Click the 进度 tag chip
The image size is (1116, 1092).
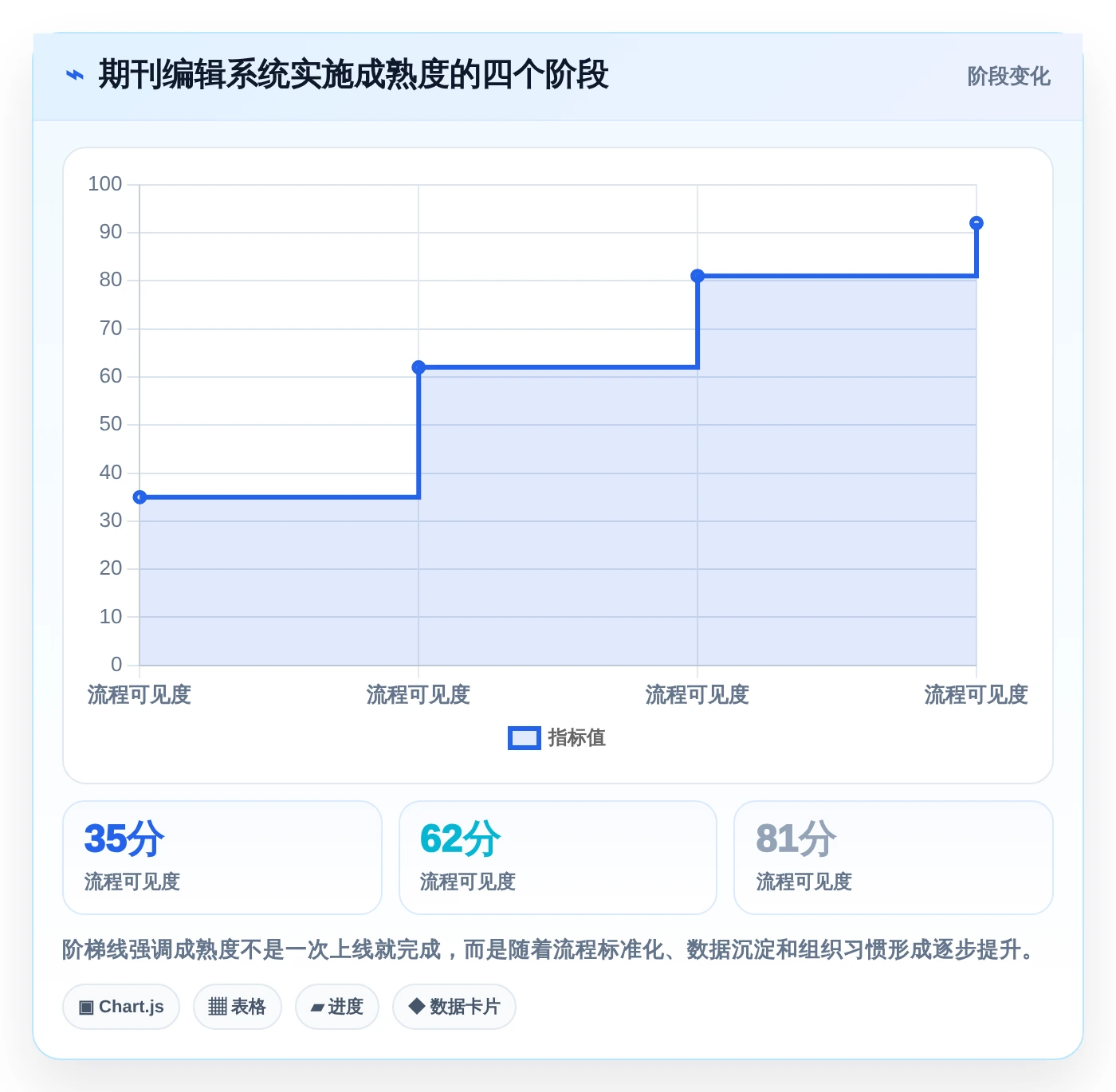click(337, 1007)
